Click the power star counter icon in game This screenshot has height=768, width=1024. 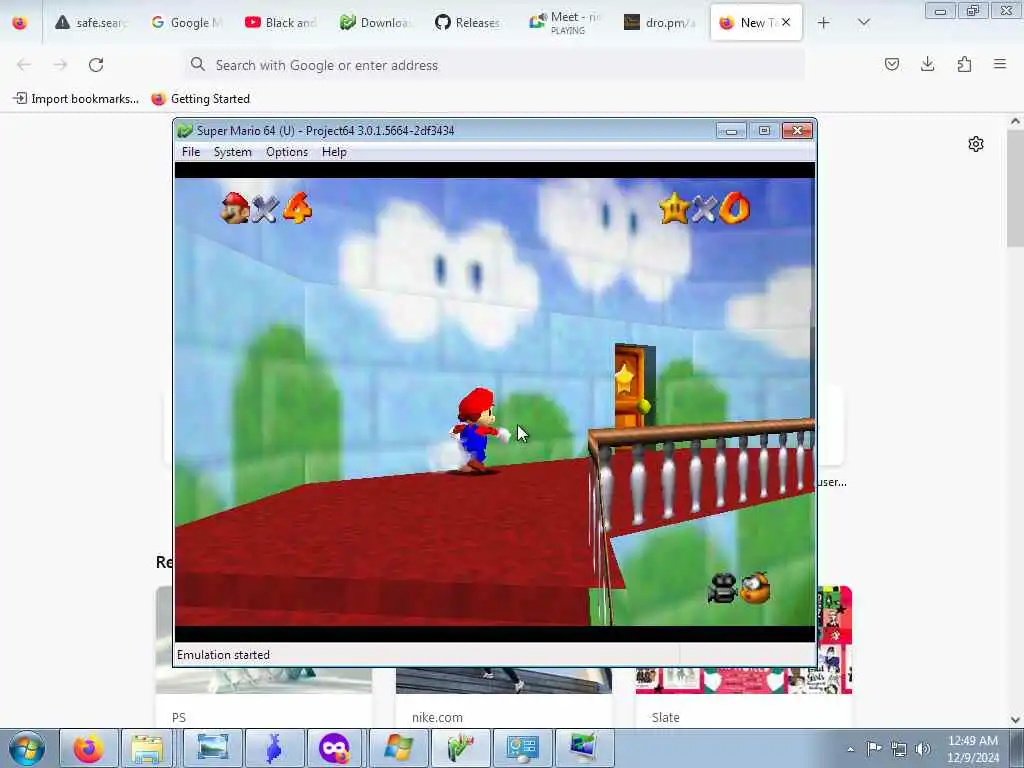tap(673, 208)
